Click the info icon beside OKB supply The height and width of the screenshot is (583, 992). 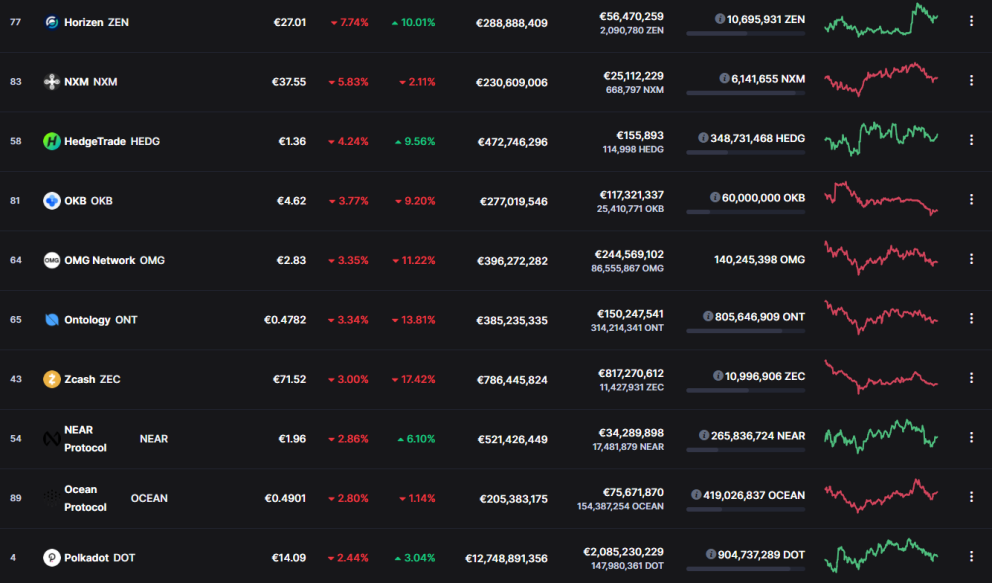pyautogui.click(x=715, y=197)
